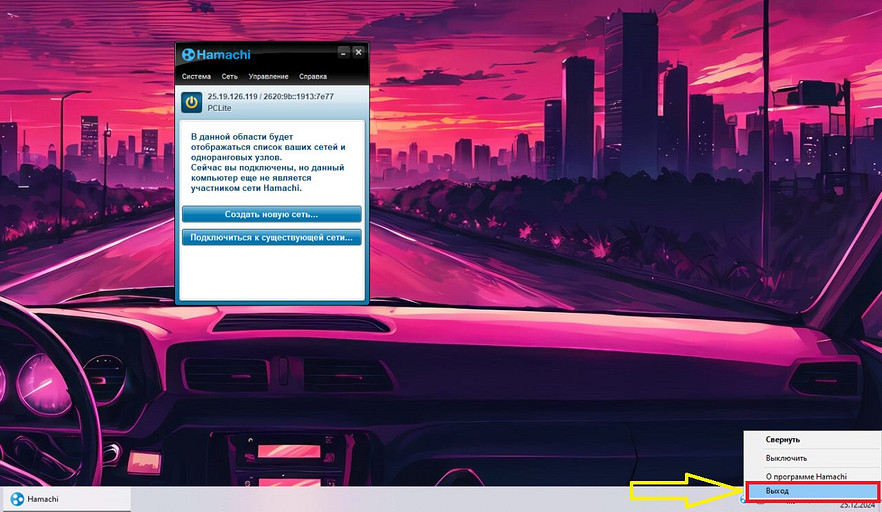
Task: Open the Сеть menu
Action: [230, 77]
